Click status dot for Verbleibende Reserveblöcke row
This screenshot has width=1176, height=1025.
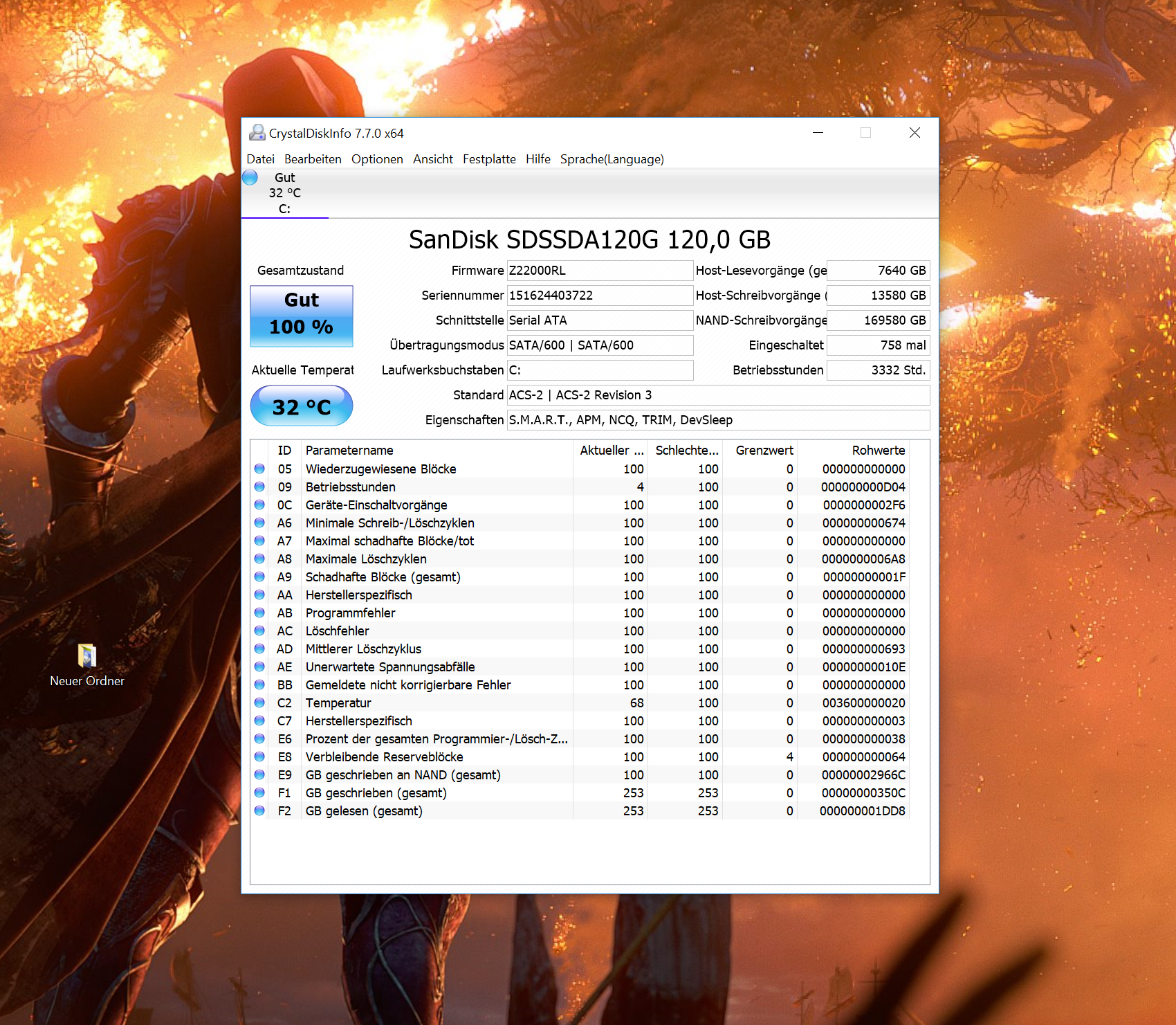point(259,756)
